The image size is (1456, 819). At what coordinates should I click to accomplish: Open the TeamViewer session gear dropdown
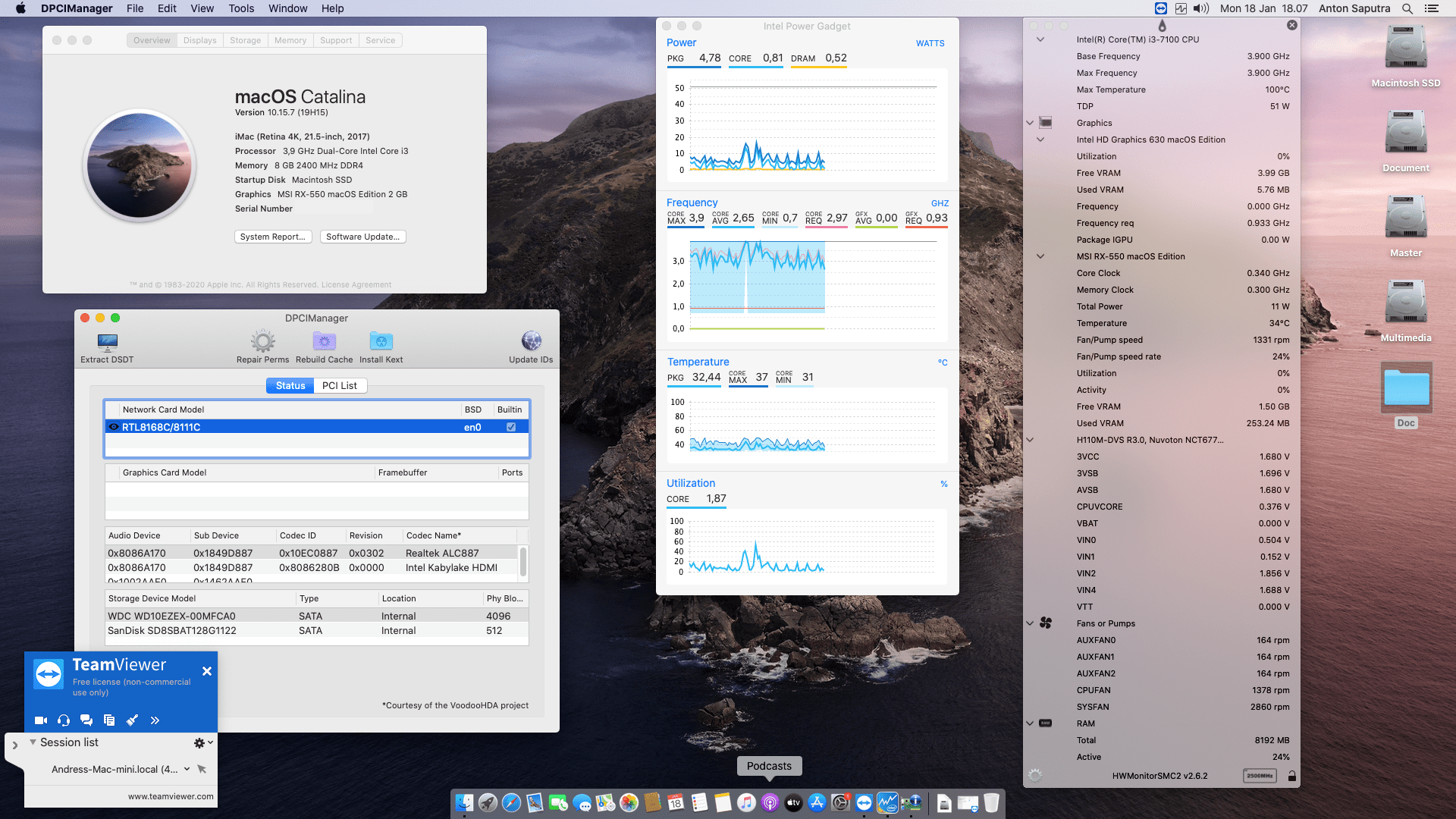coord(203,743)
